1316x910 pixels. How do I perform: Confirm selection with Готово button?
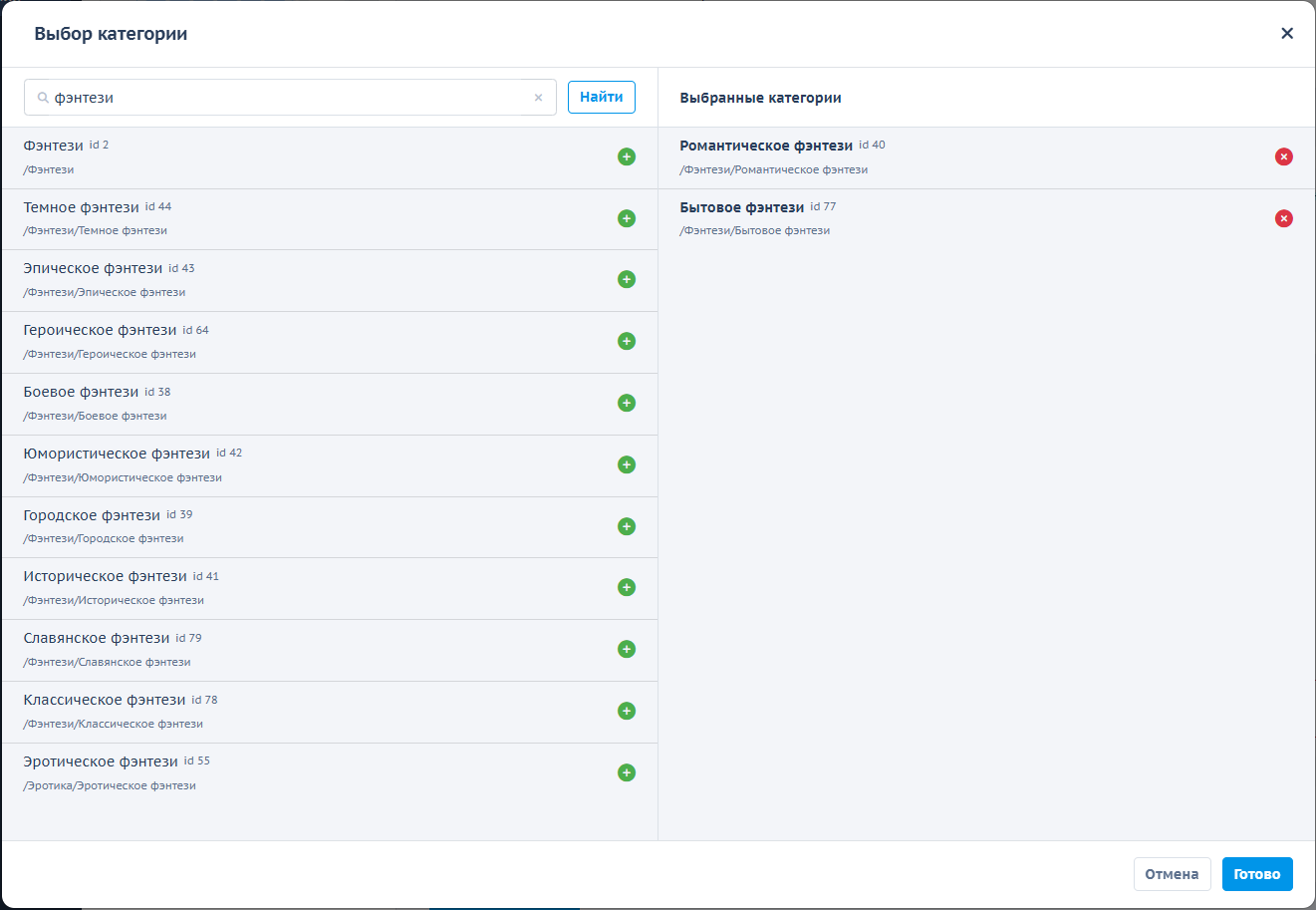tap(1257, 874)
